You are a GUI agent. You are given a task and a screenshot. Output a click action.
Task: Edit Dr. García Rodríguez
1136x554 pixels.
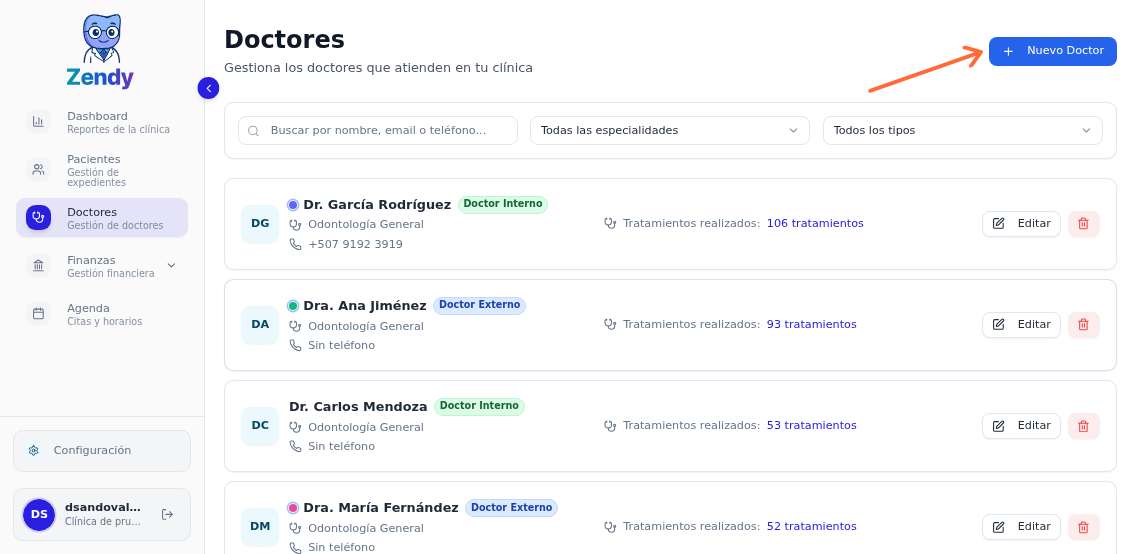pyautogui.click(x=1021, y=224)
